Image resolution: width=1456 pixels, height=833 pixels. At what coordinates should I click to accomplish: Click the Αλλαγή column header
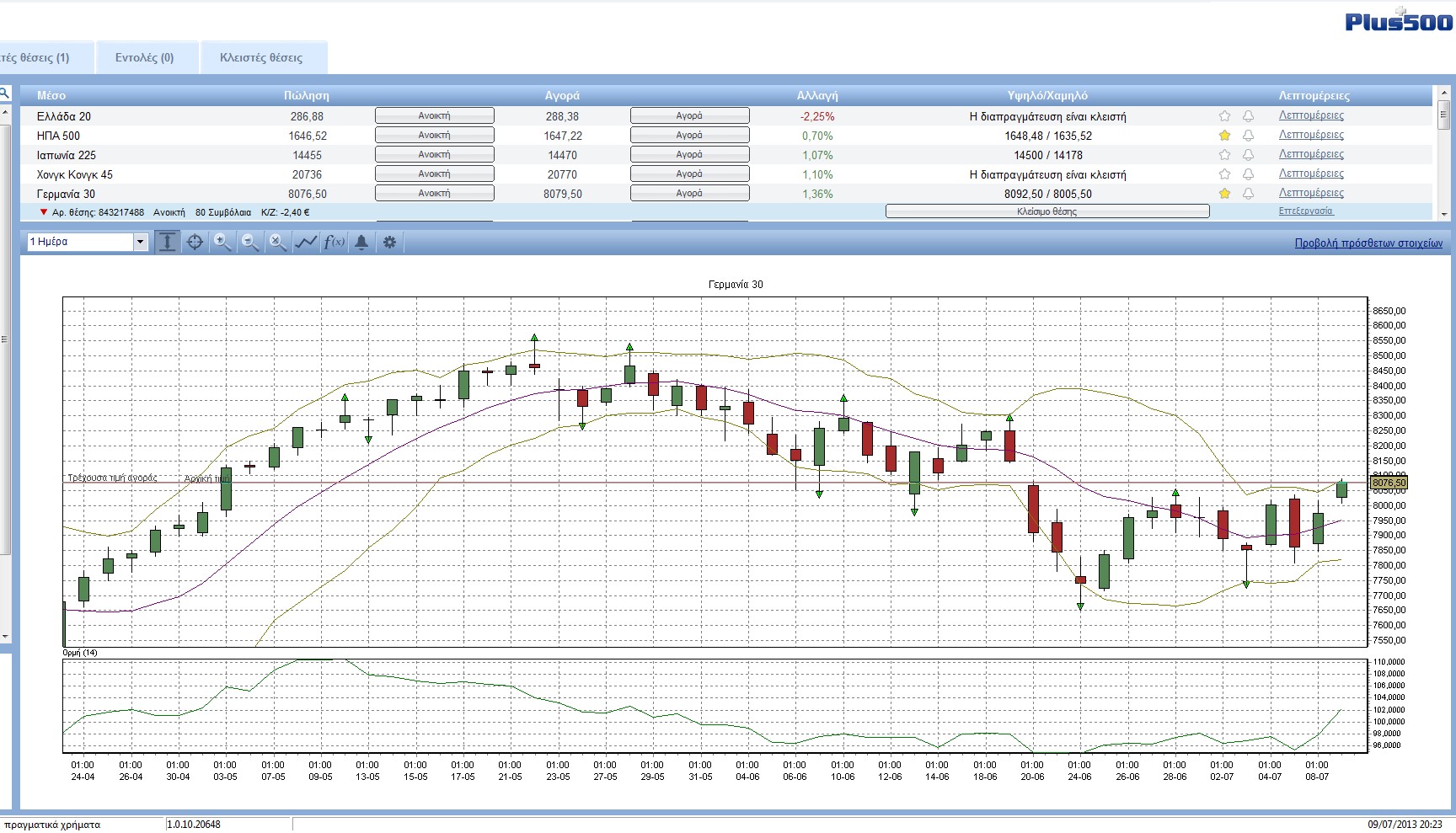[817, 95]
